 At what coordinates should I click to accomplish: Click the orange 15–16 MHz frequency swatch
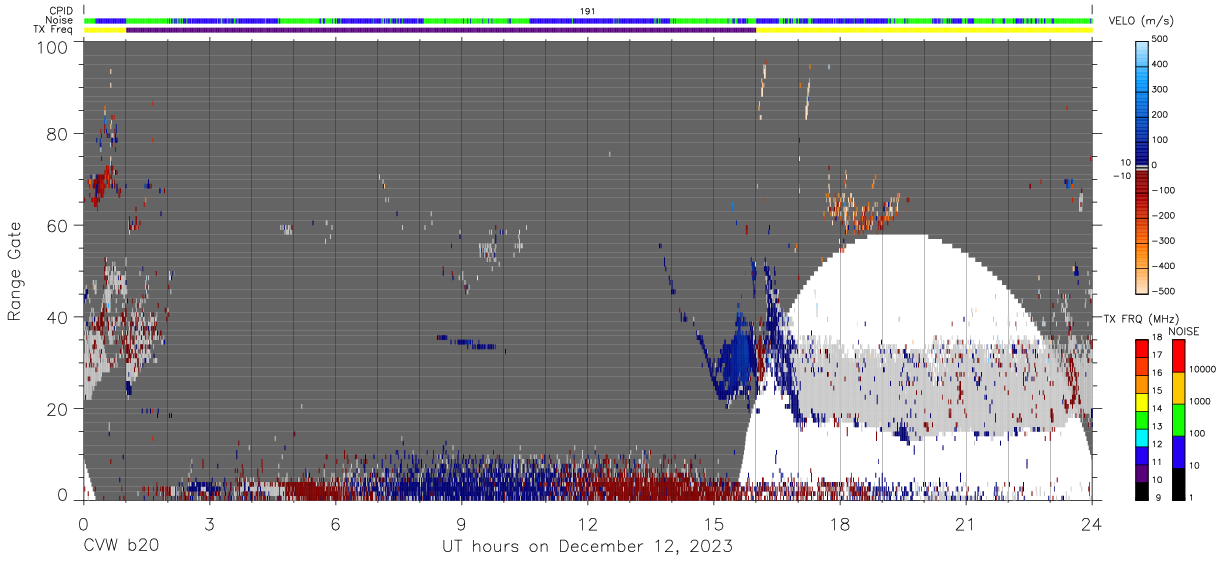[x=1142, y=384]
